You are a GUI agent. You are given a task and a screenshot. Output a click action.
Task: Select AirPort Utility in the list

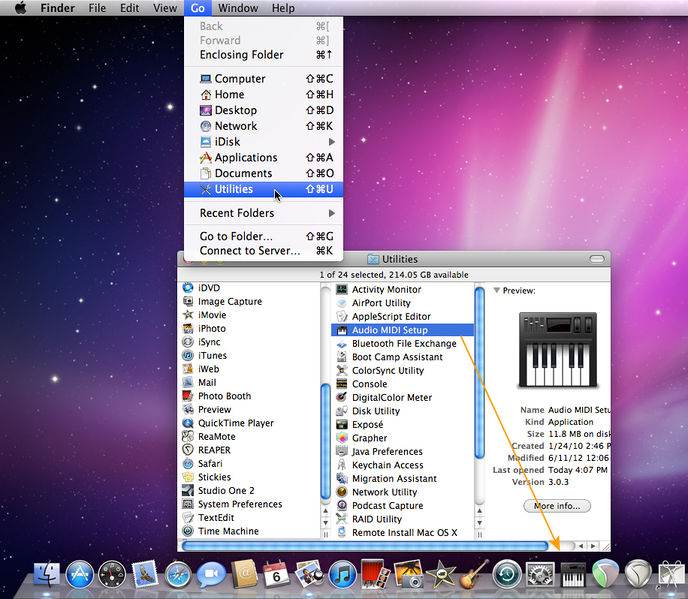click(402, 303)
